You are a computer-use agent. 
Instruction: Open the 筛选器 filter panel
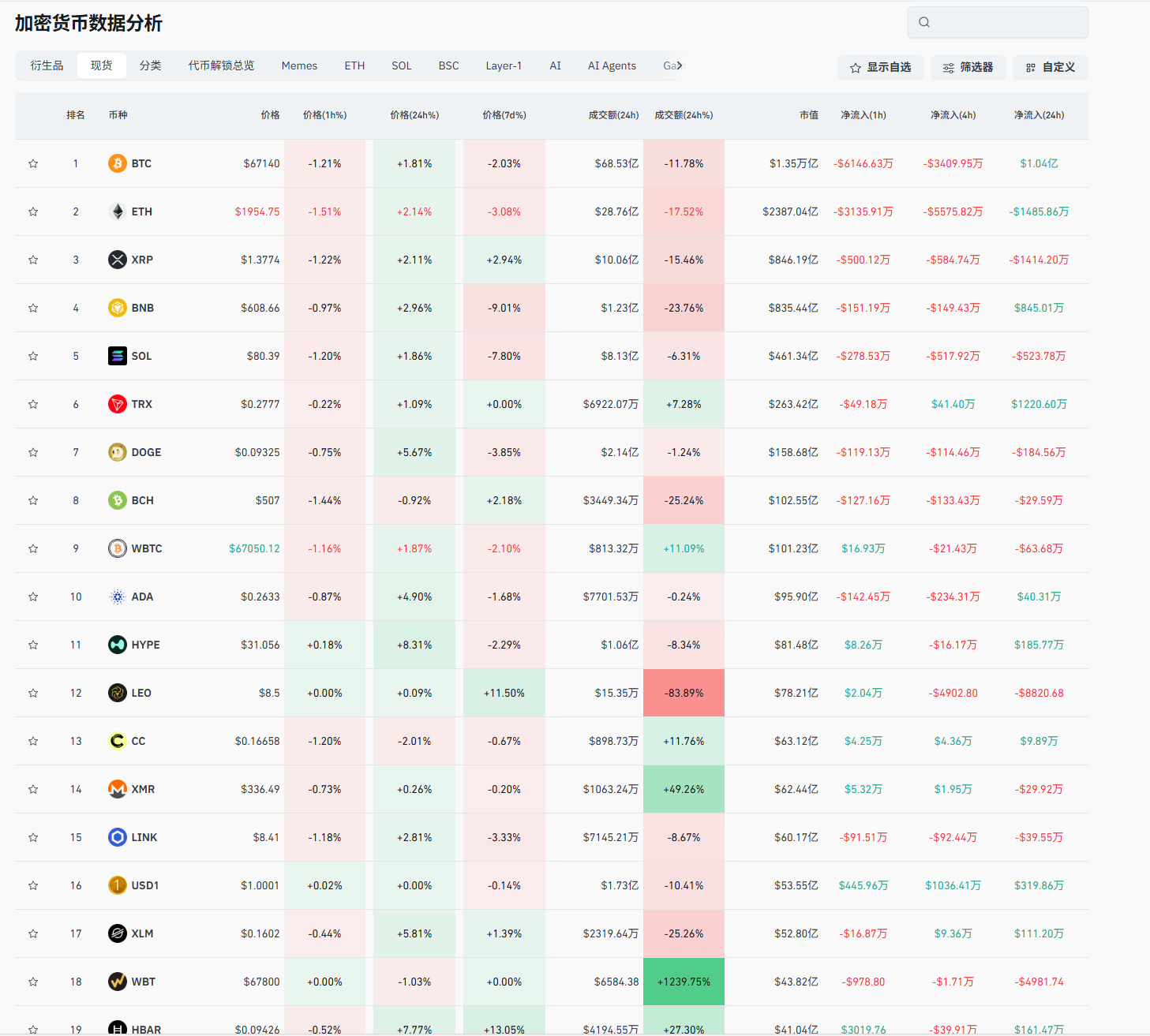[968, 68]
